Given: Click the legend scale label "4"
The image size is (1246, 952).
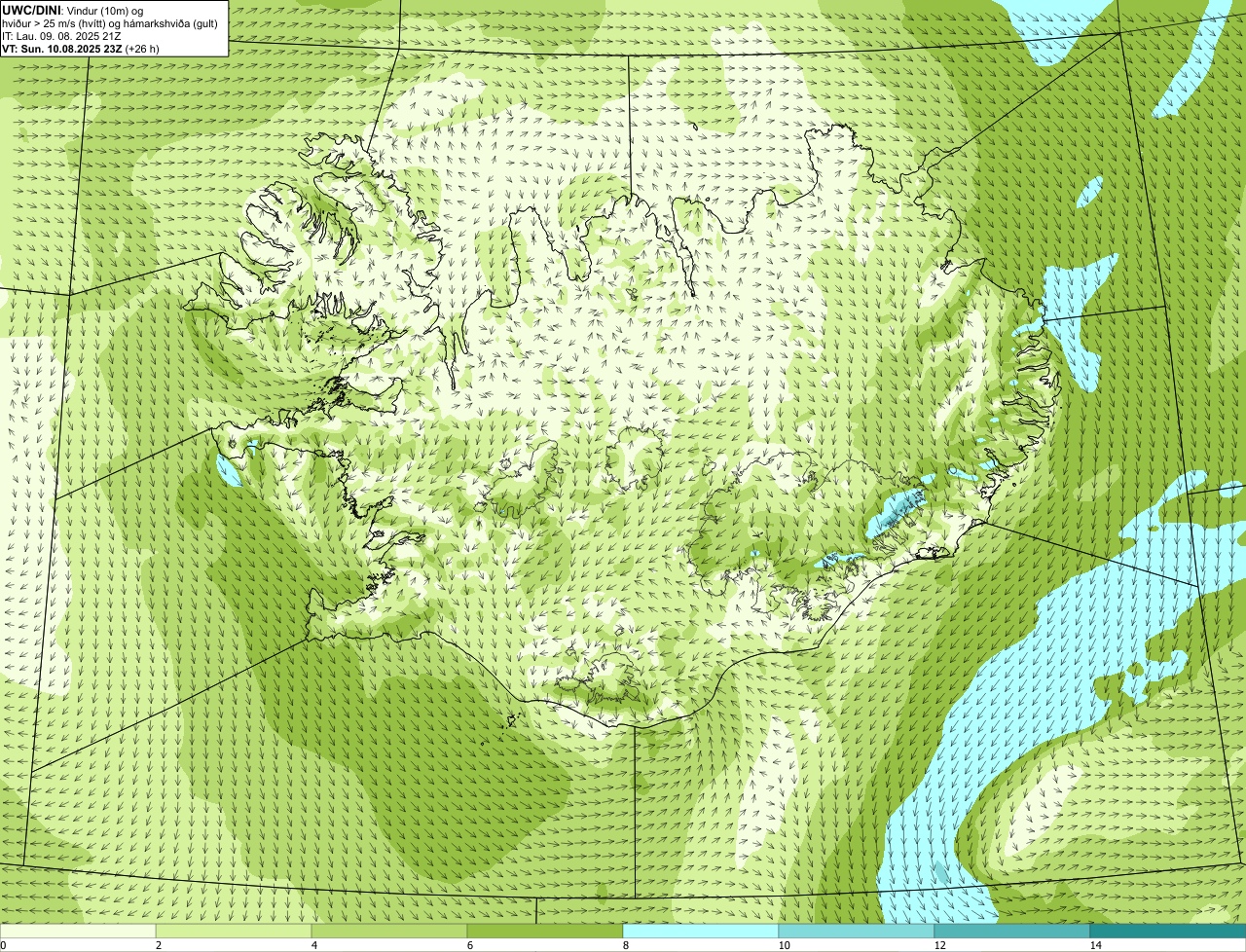Looking at the screenshot, I should pos(313,945).
